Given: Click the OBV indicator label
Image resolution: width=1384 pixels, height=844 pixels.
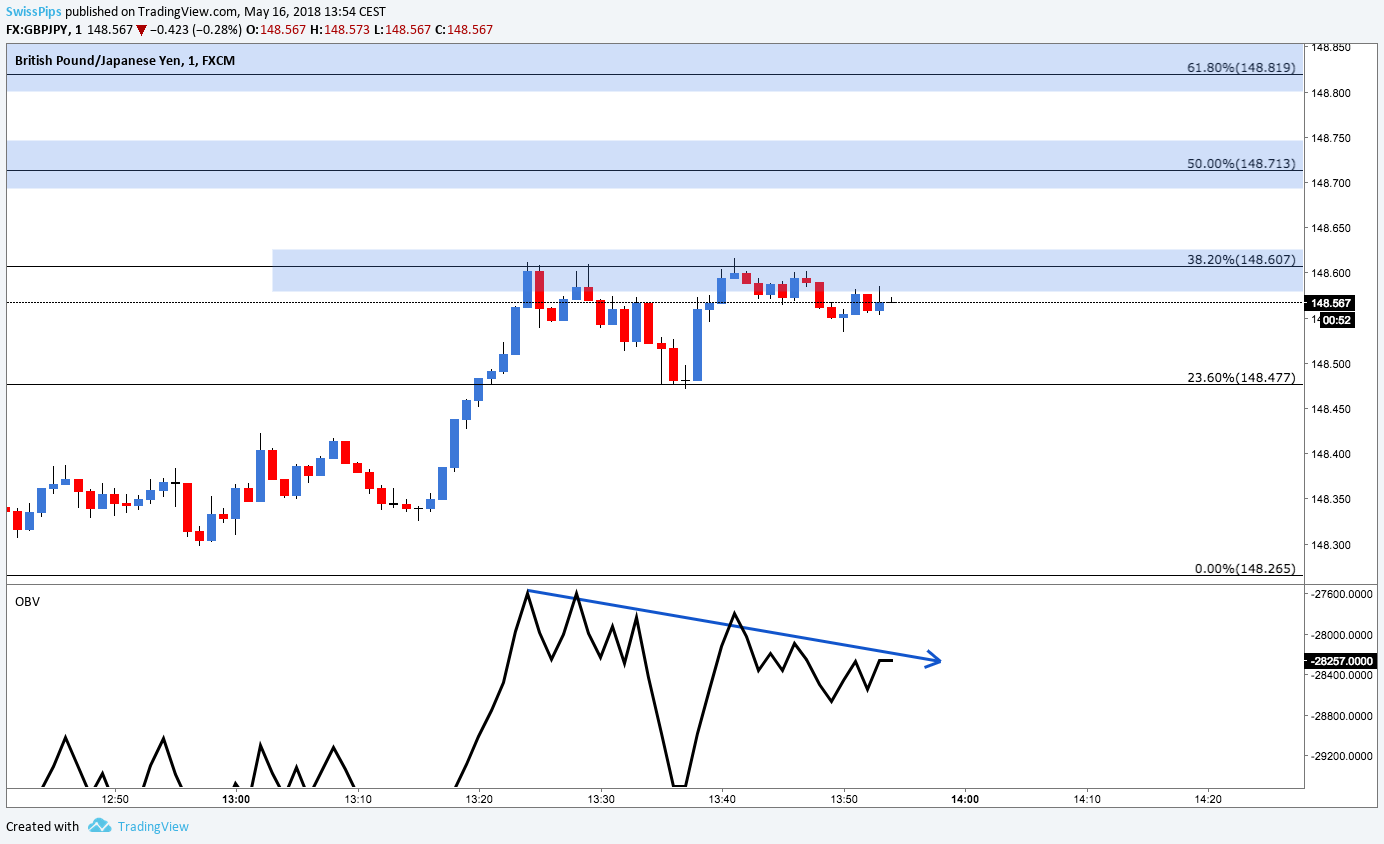Looking at the screenshot, I should tap(27, 601).
